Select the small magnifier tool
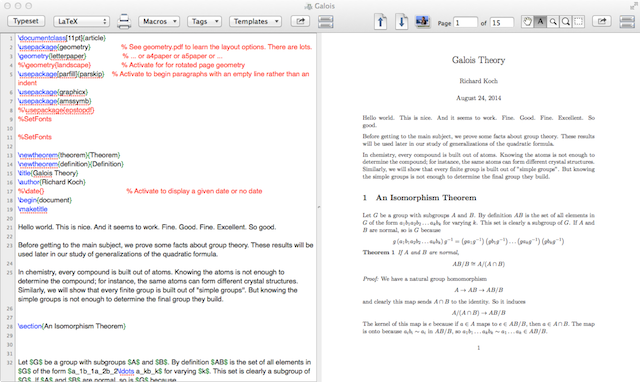The image size is (640, 382). pyautogui.click(x=553, y=22)
